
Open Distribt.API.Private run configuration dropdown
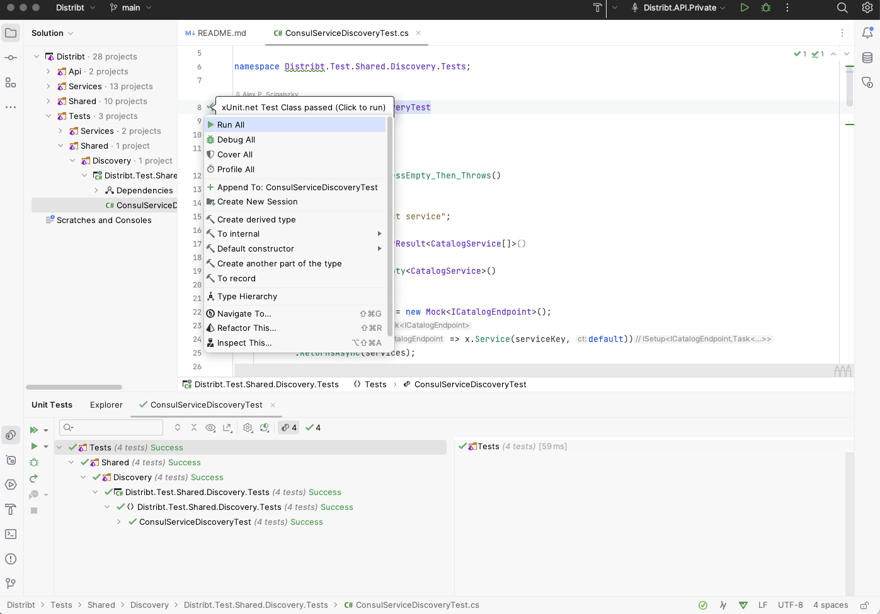click(679, 8)
